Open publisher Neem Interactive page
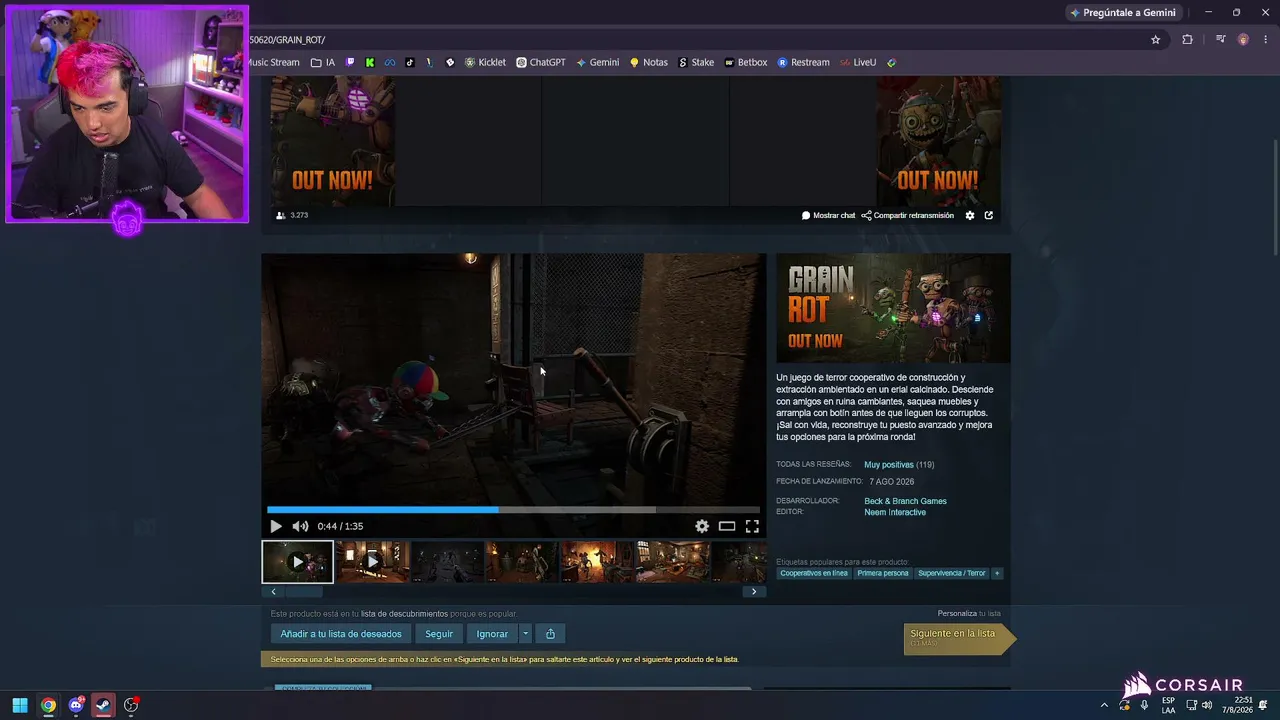1280x720 pixels. pos(895,512)
